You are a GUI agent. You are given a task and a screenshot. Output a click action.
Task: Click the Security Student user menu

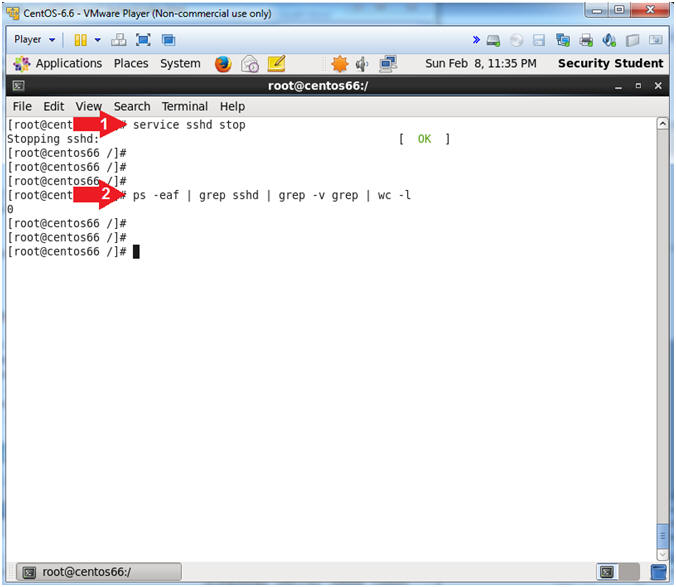tap(610, 64)
